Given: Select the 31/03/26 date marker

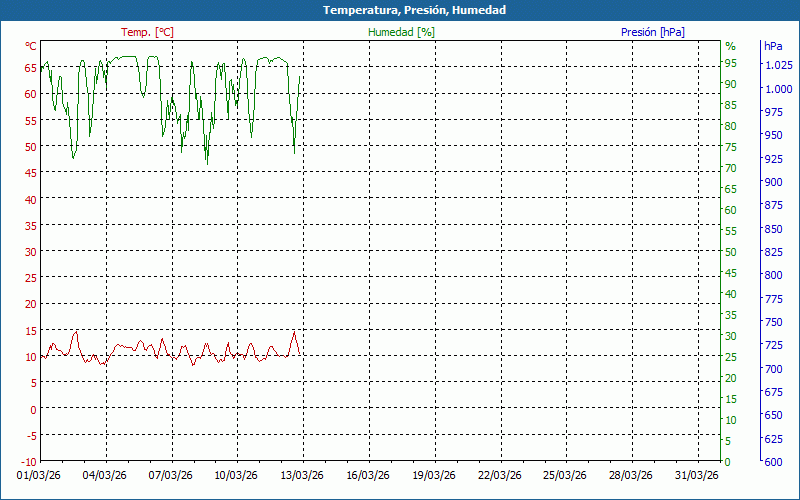Looking at the screenshot, I should click(x=696, y=475).
